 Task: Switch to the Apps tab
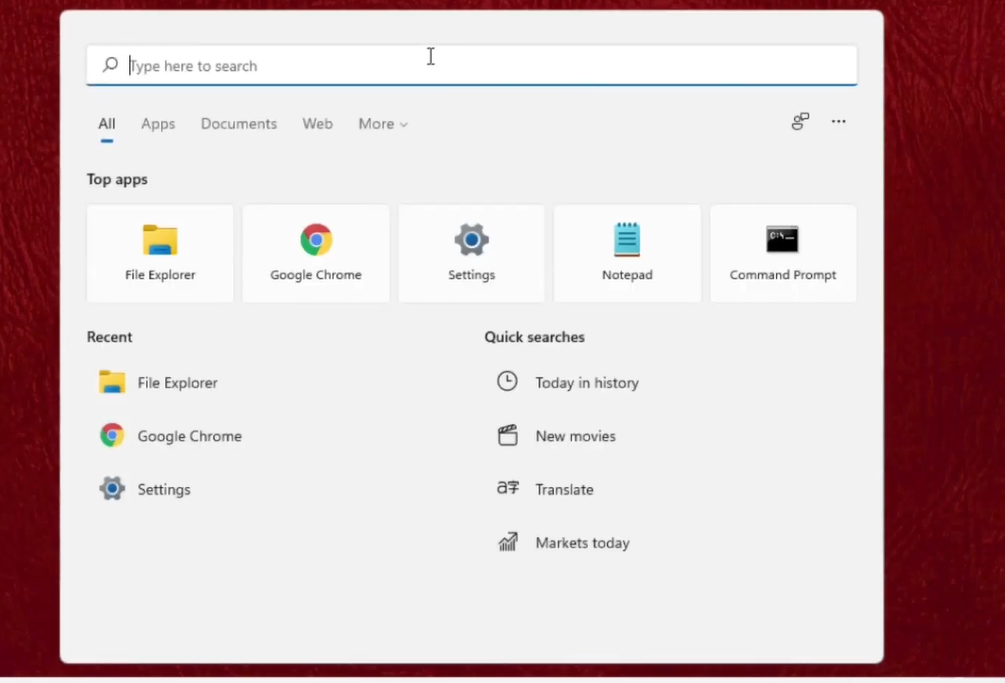pos(158,124)
